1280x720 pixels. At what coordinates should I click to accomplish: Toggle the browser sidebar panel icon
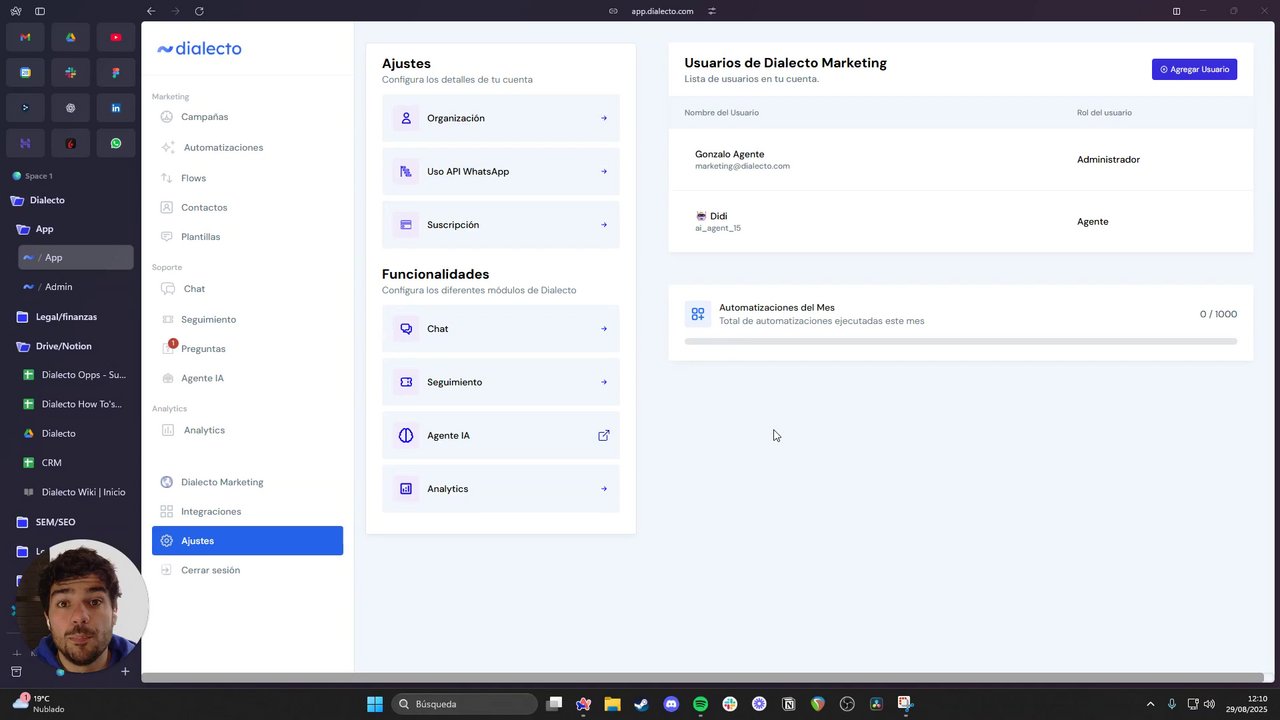tap(40, 11)
